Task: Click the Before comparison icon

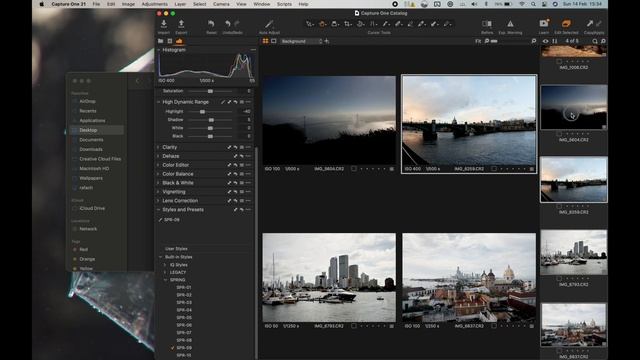Action: [x=487, y=24]
